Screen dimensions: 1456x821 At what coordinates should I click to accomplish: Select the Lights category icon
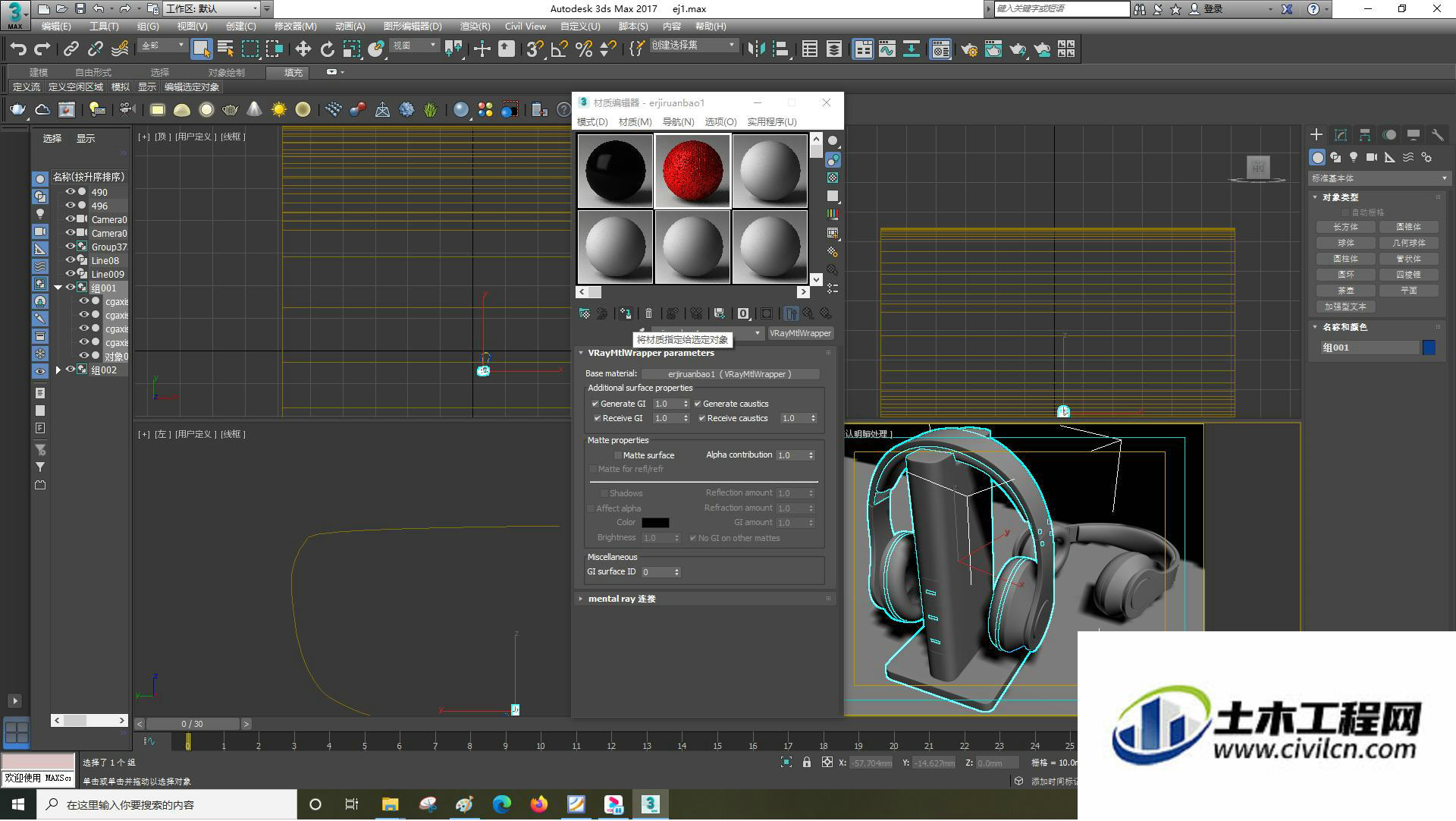point(1354,157)
